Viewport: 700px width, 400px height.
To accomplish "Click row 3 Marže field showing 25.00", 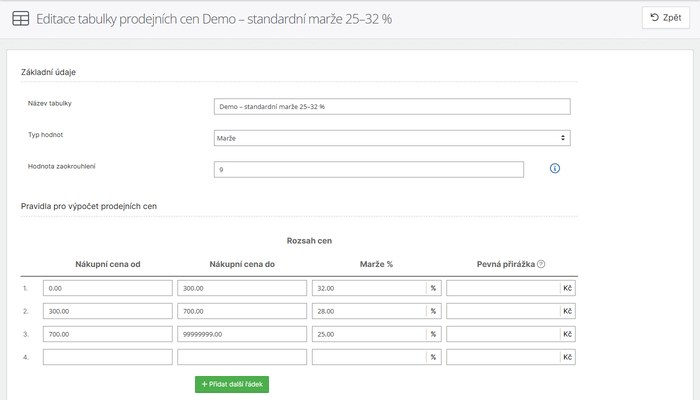I will click(369, 334).
